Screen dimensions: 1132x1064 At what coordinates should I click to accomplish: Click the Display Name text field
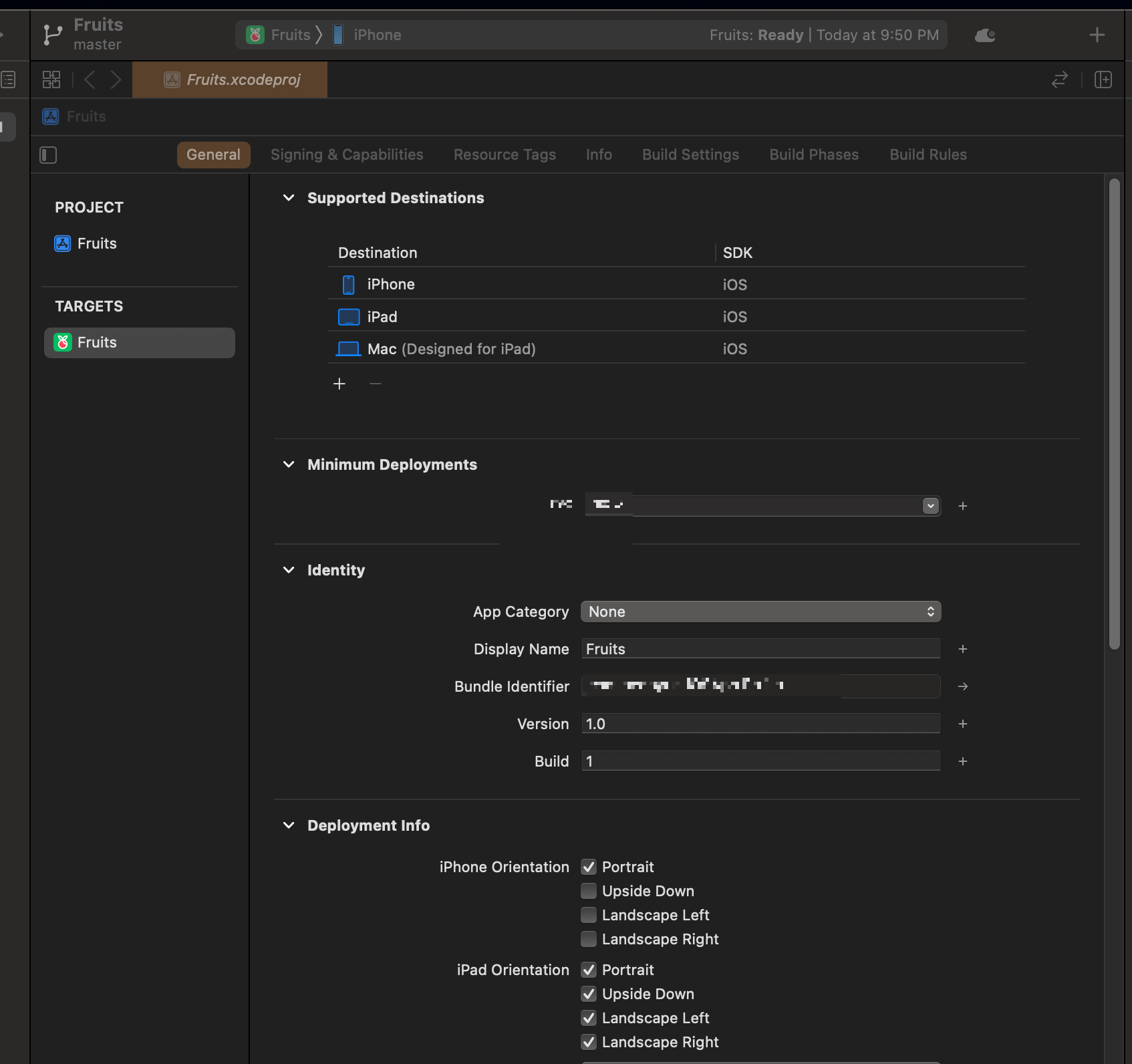[761, 649]
